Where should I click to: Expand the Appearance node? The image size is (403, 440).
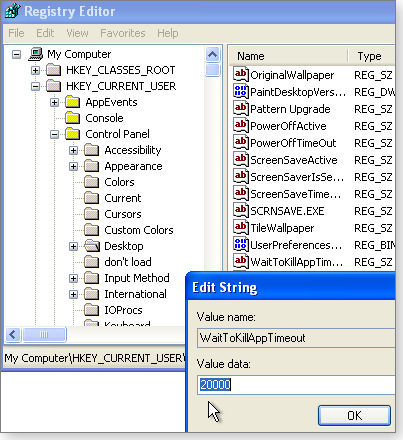point(73,166)
